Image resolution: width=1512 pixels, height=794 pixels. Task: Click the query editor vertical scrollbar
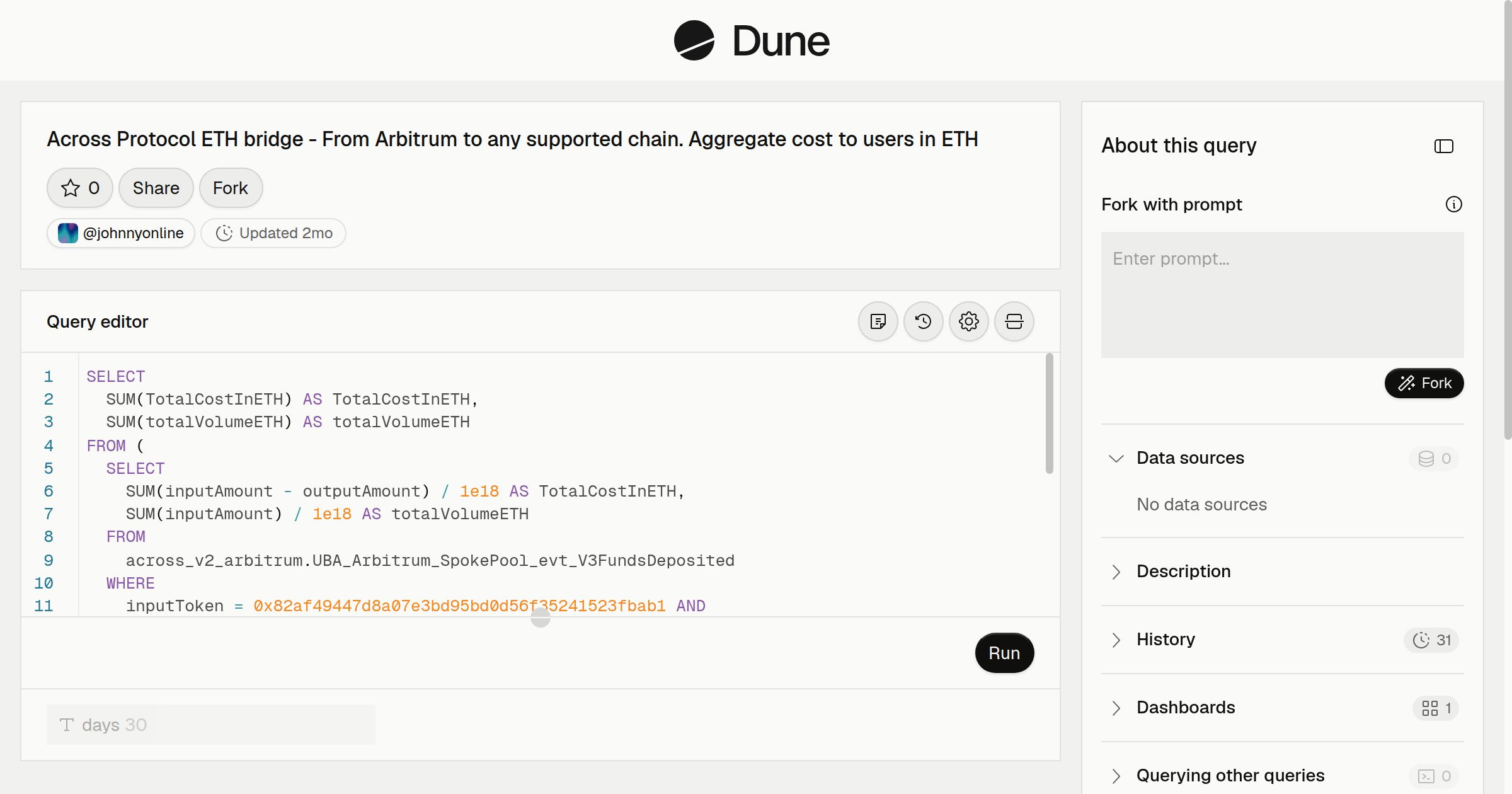(1049, 413)
